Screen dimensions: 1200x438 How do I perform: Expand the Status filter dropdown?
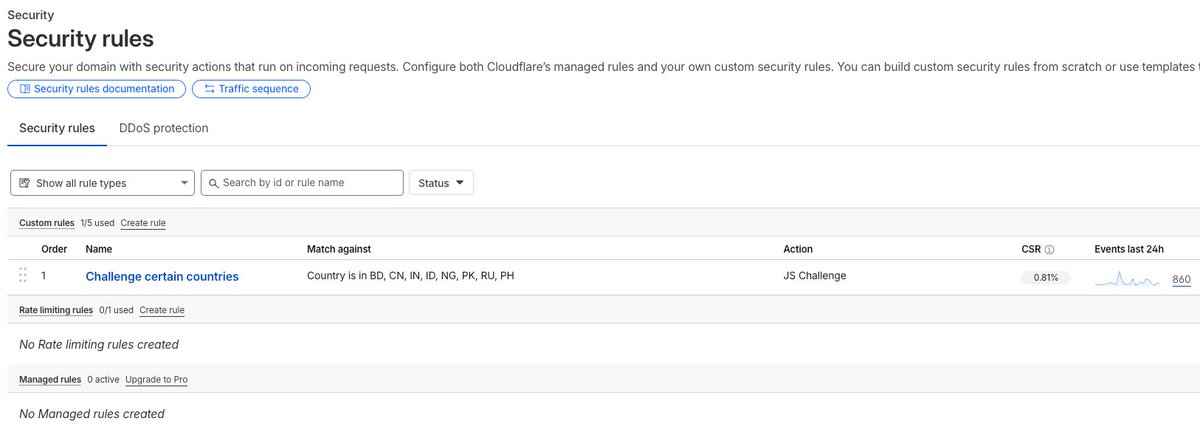click(441, 183)
